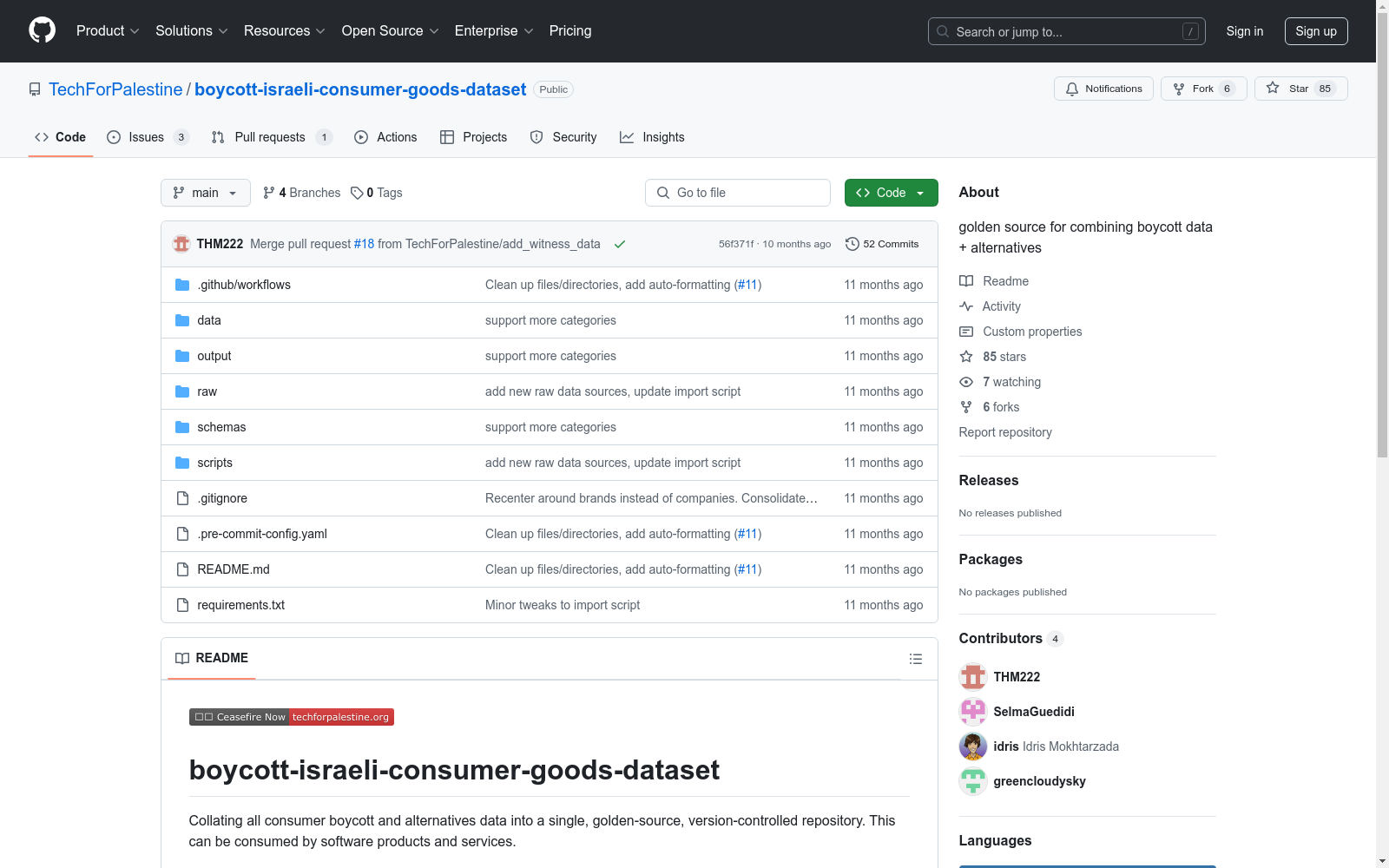Open the main branch dropdown

click(206, 193)
